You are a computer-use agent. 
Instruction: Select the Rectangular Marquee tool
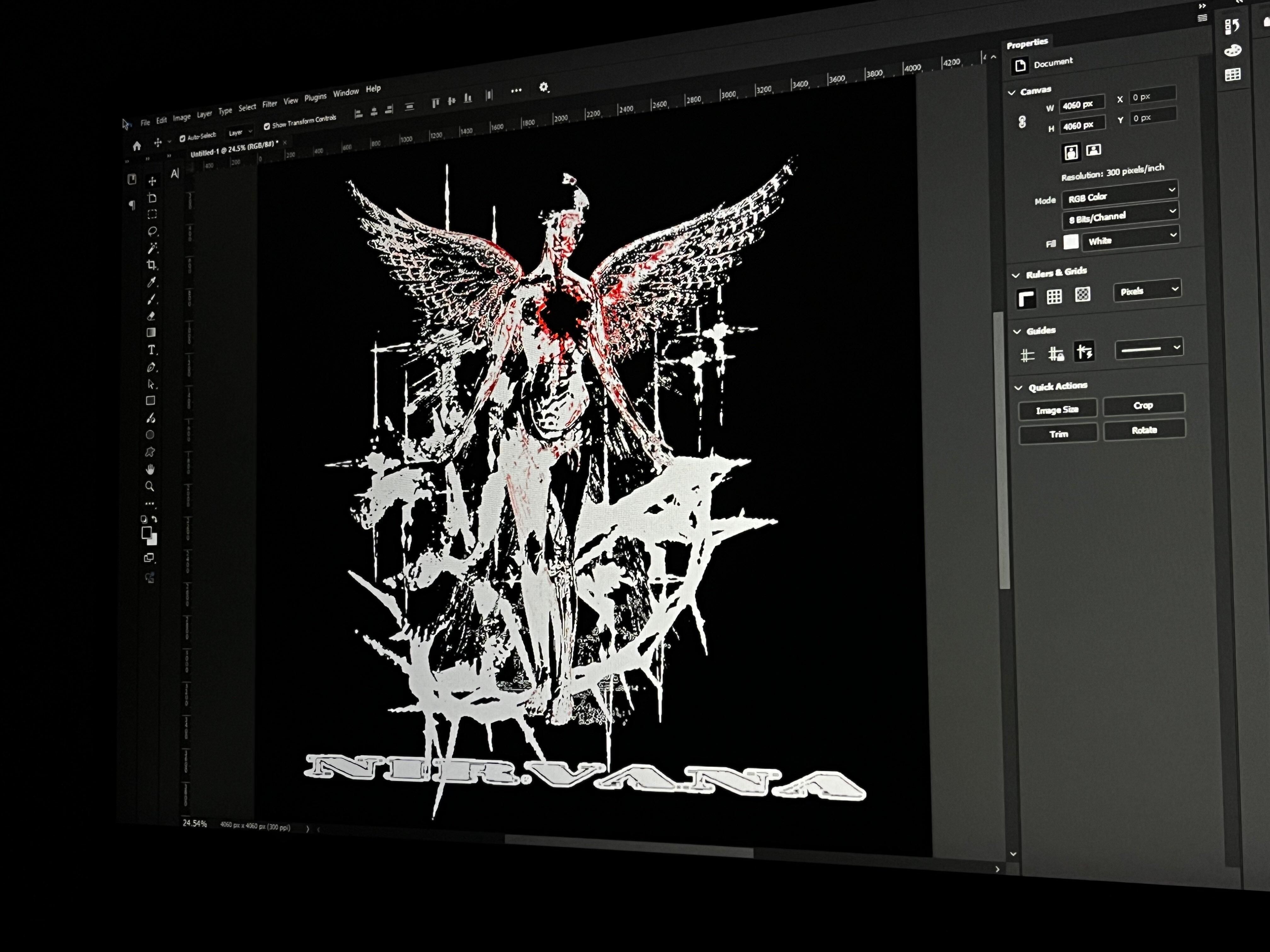point(152,215)
